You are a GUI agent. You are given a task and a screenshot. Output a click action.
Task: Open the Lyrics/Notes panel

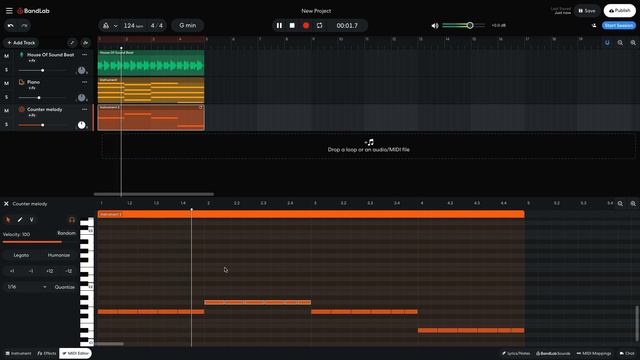click(x=516, y=353)
